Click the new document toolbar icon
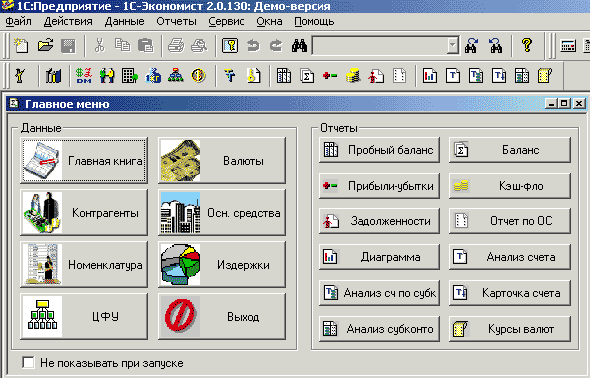Image resolution: width=590 pixels, height=378 pixels. tap(21, 46)
